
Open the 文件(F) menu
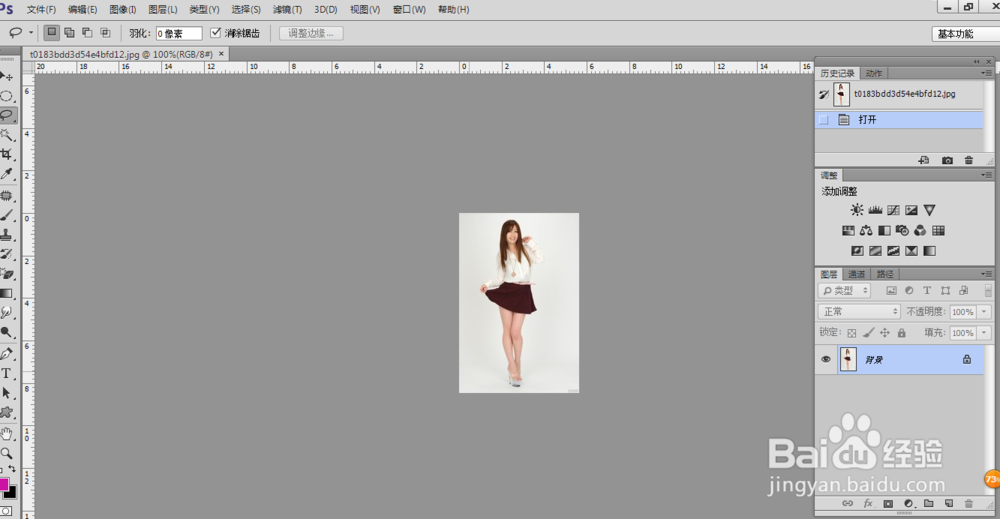[41, 10]
